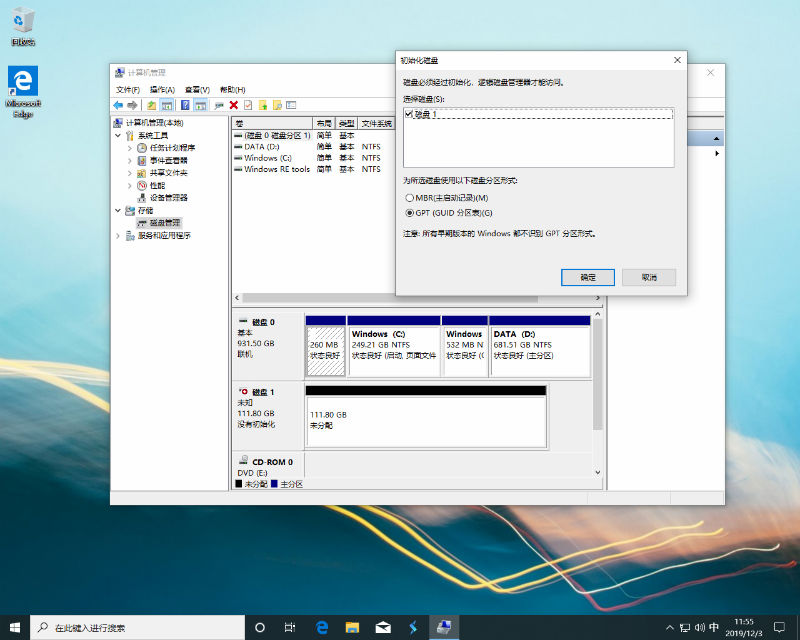The height and width of the screenshot is (640, 800).
Task: Open the 文件(F) menu
Action: coord(128,89)
